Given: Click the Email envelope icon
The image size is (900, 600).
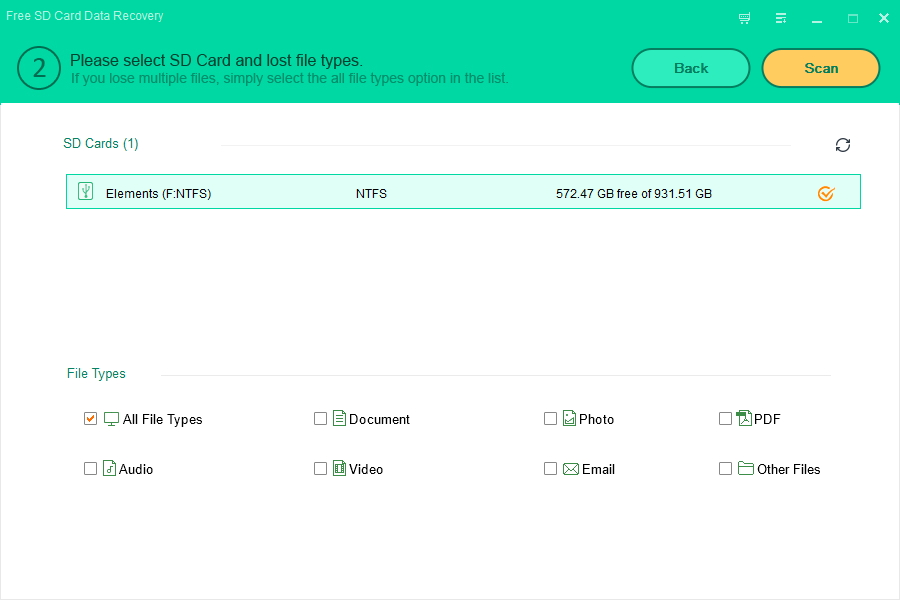Looking at the screenshot, I should tap(571, 469).
